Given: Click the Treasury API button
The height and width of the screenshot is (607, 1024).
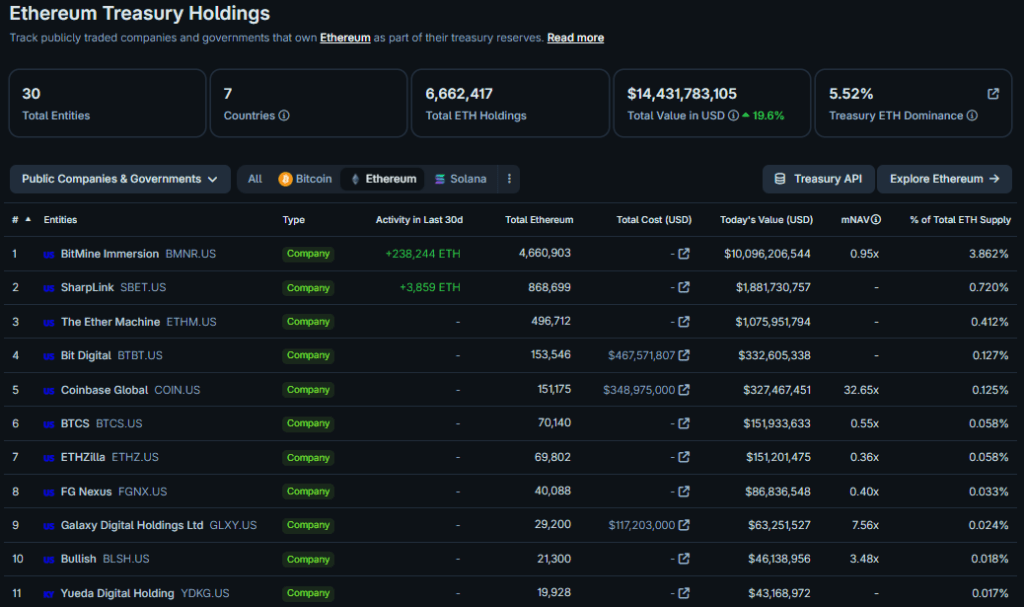Looking at the screenshot, I should pos(818,179).
